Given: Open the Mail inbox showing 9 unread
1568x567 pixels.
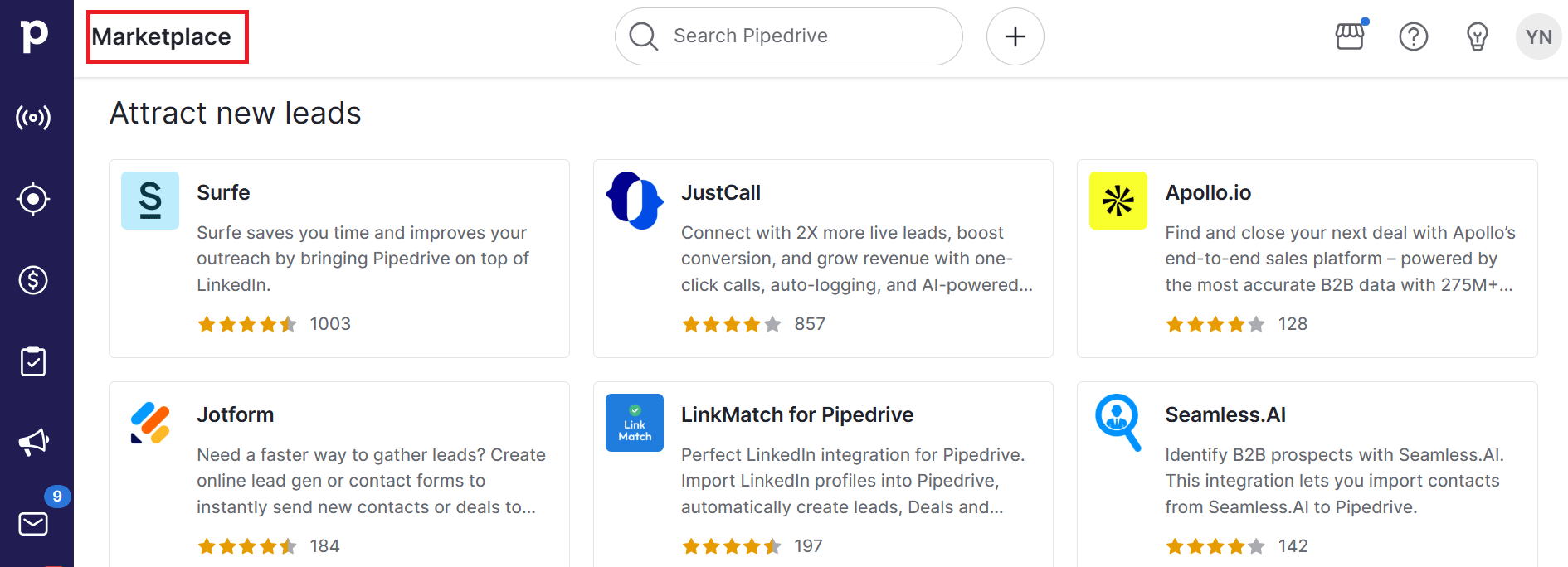Looking at the screenshot, I should coord(33,523).
